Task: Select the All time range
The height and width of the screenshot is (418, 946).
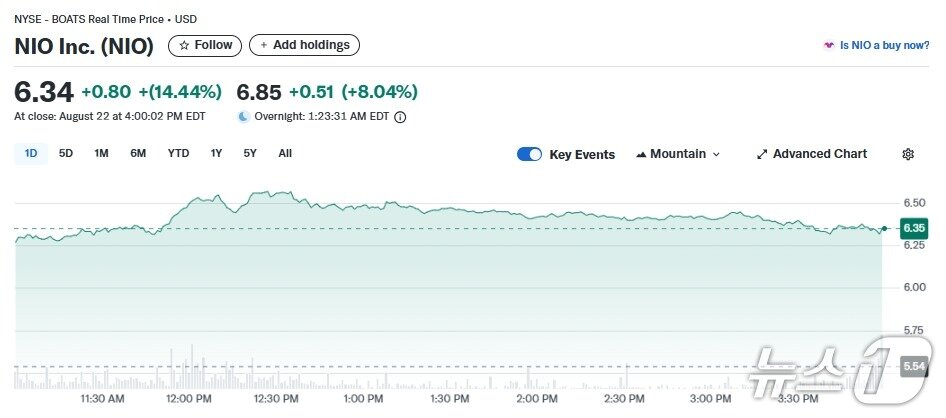Action: click(285, 153)
